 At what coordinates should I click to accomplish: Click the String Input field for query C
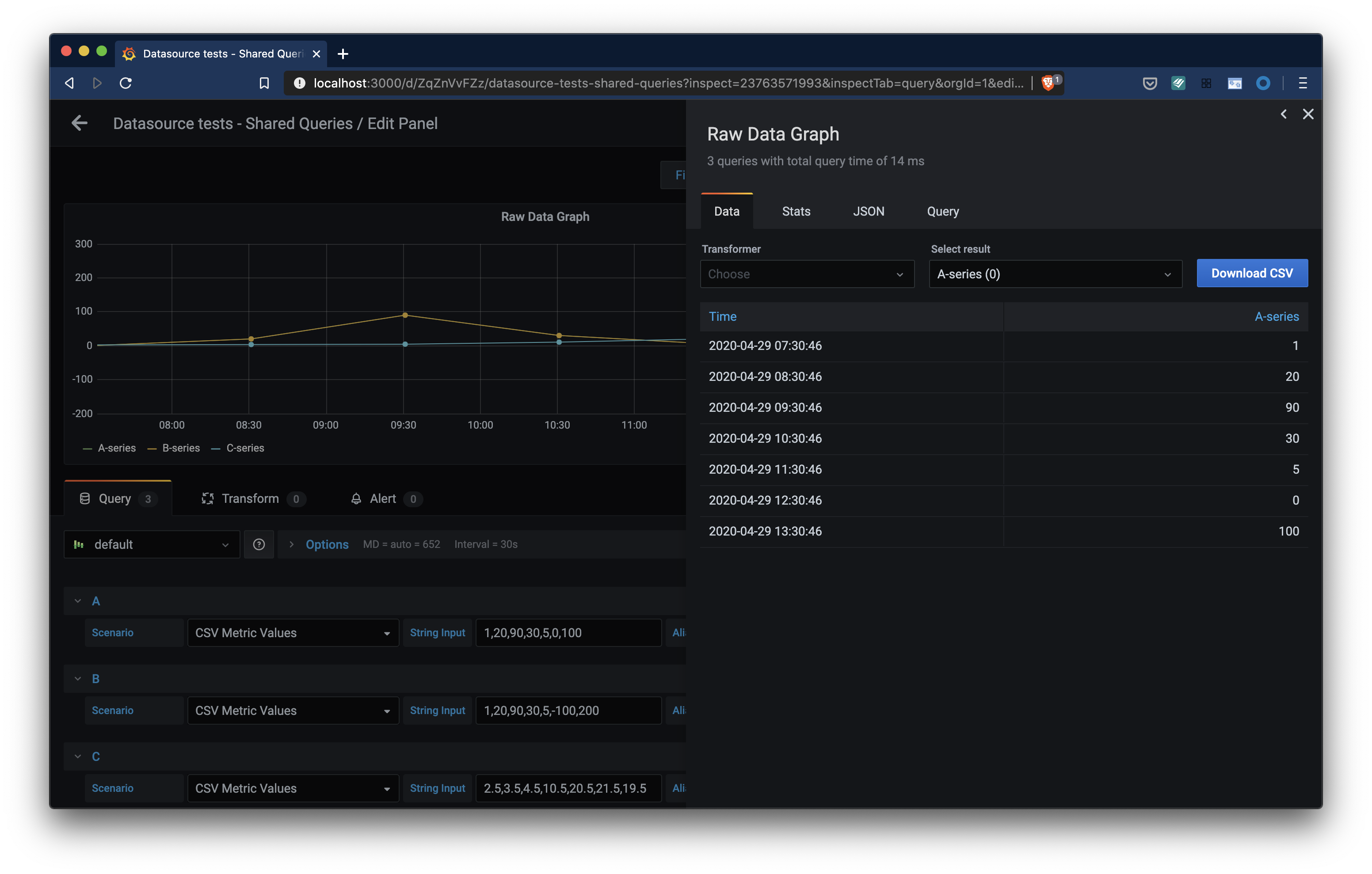tap(567, 788)
